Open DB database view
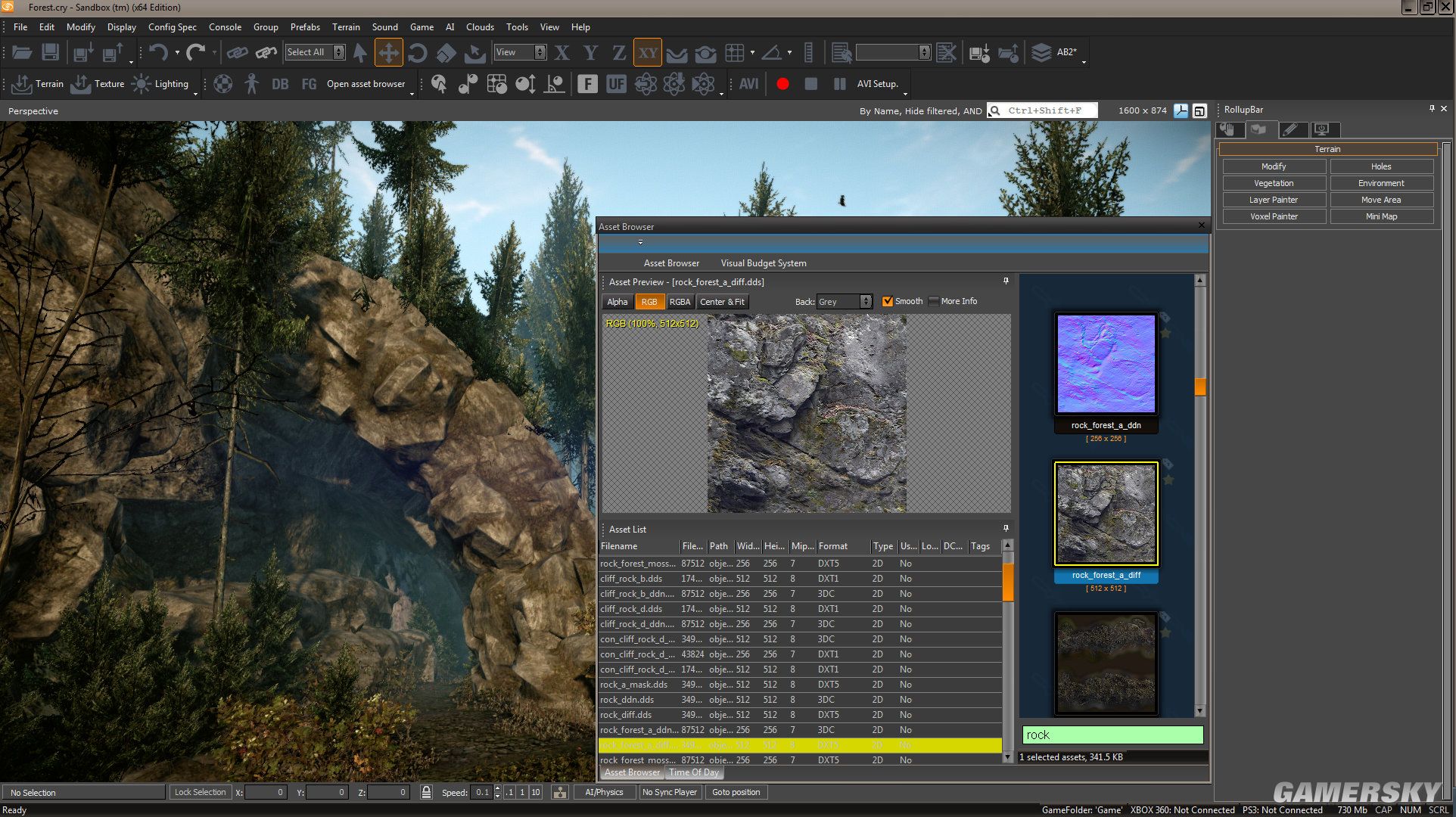 [x=280, y=84]
